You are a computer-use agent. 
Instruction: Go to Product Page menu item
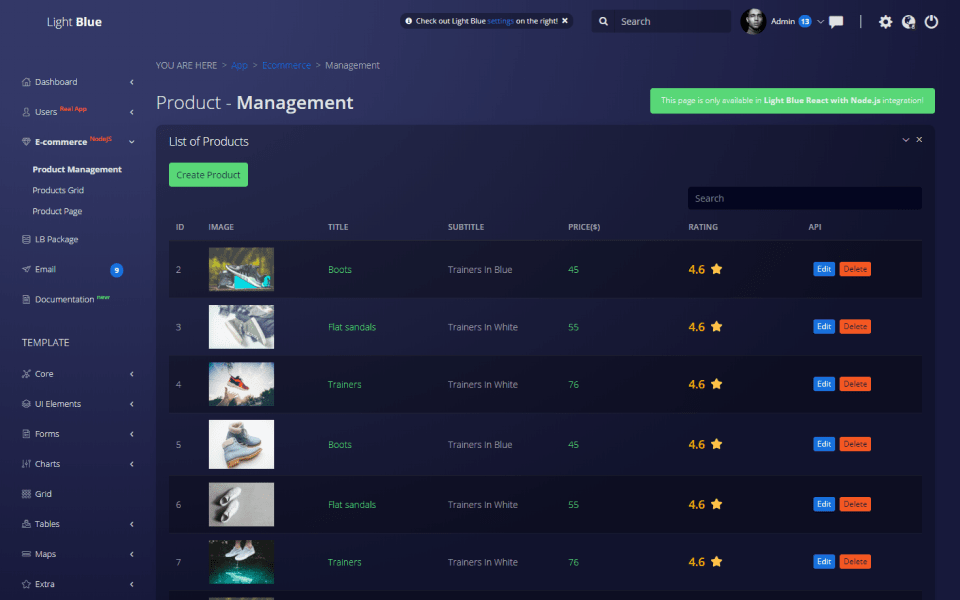coord(57,211)
